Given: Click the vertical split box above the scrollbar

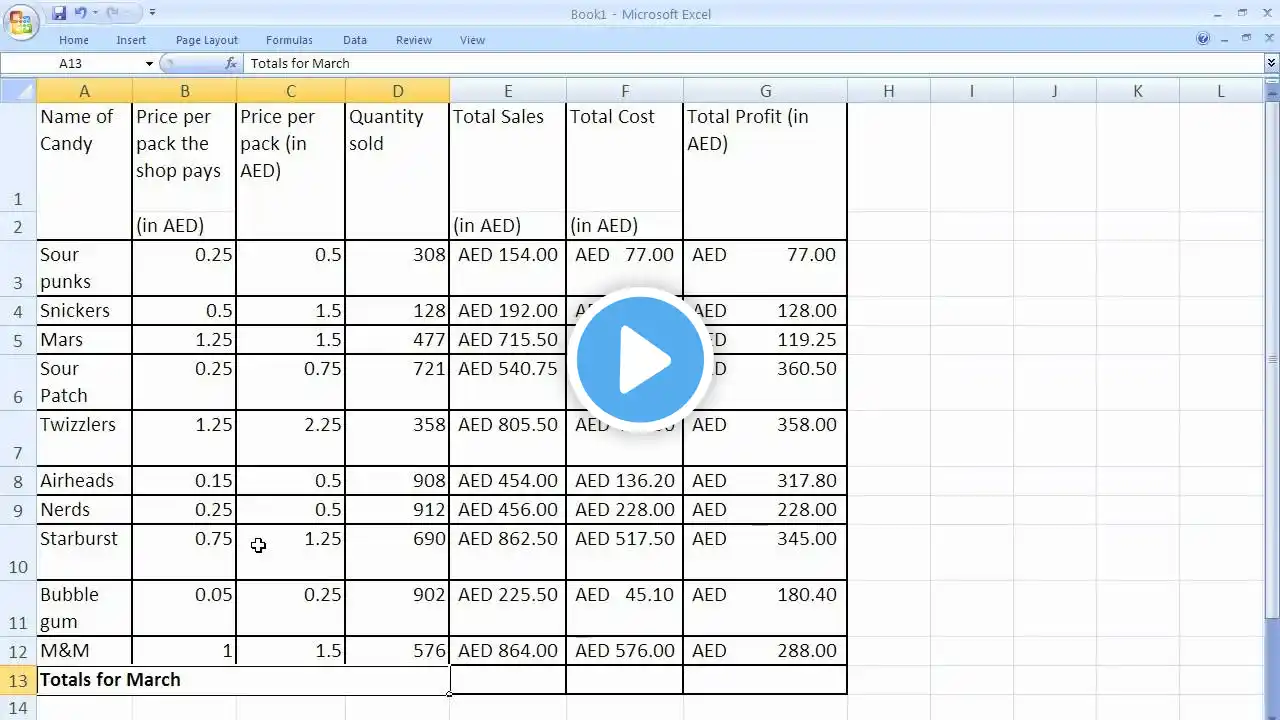Looking at the screenshot, I should (x=1271, y=82).
